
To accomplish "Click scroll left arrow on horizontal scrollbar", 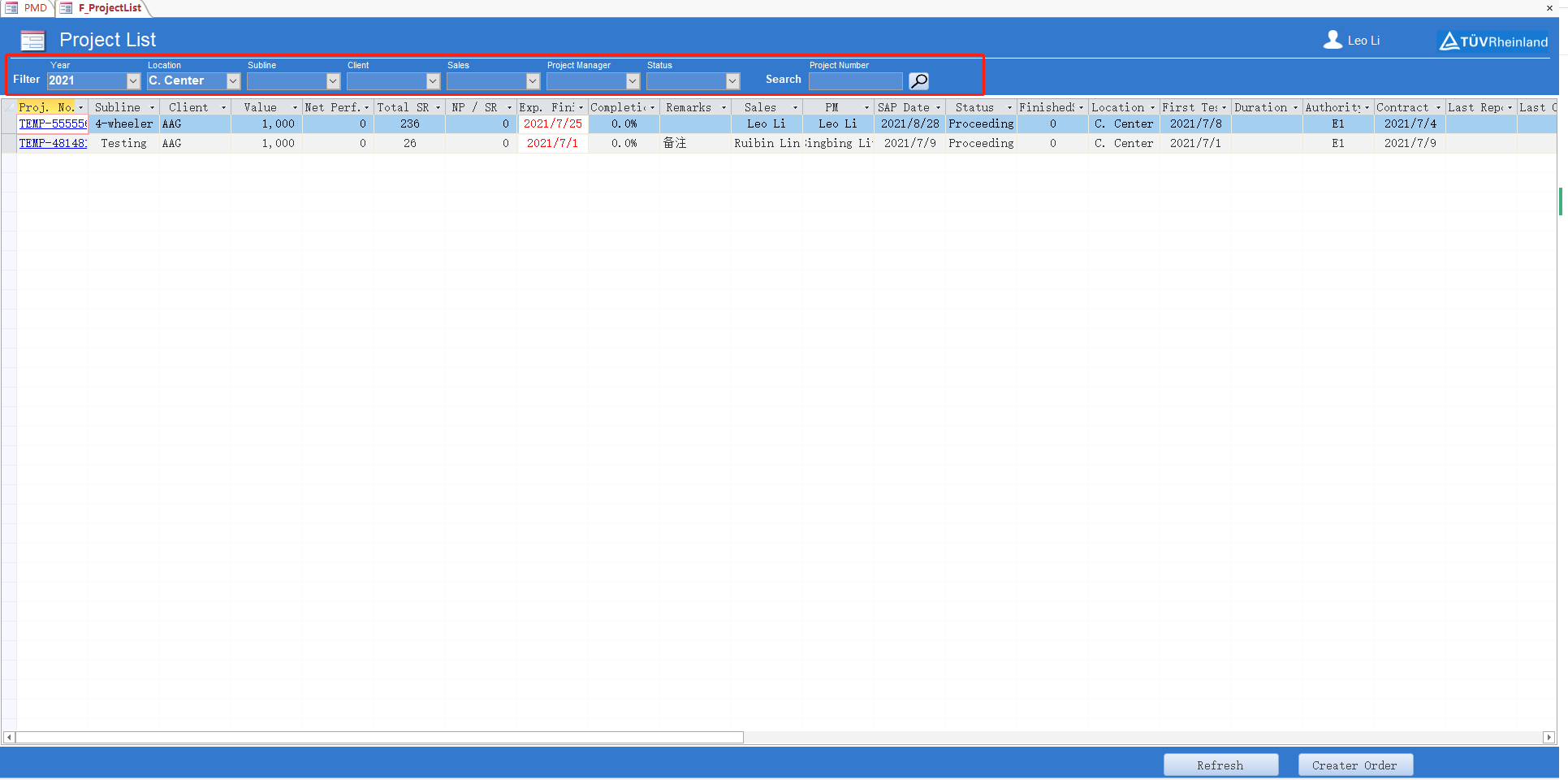I will click(9, 738).
